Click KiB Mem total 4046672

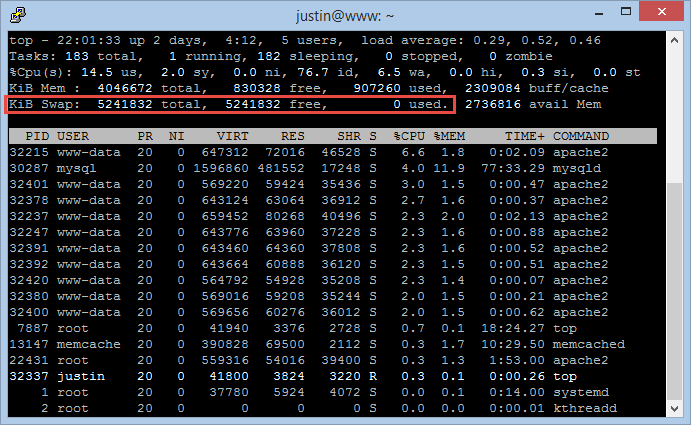point(125,88)
